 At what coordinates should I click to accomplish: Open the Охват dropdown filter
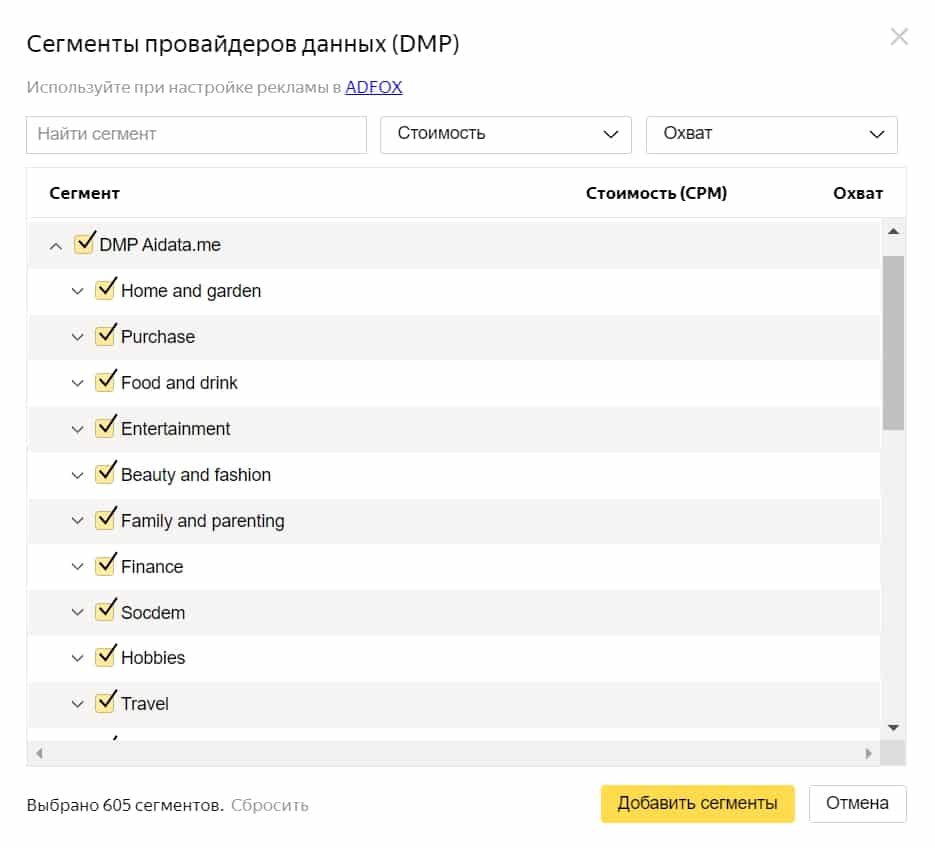click(771, 134)
